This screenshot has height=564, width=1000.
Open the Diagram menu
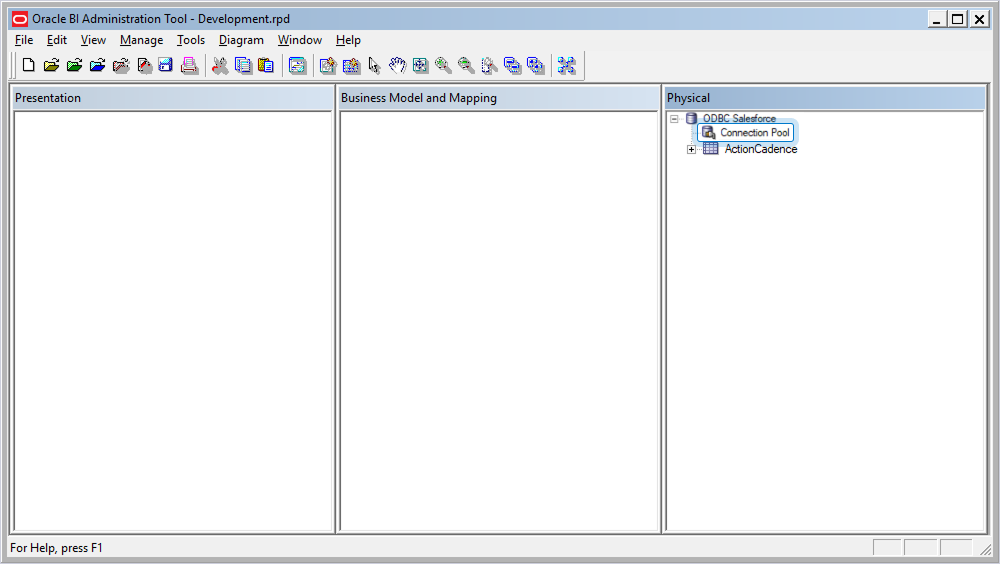[x=241, y=40]
